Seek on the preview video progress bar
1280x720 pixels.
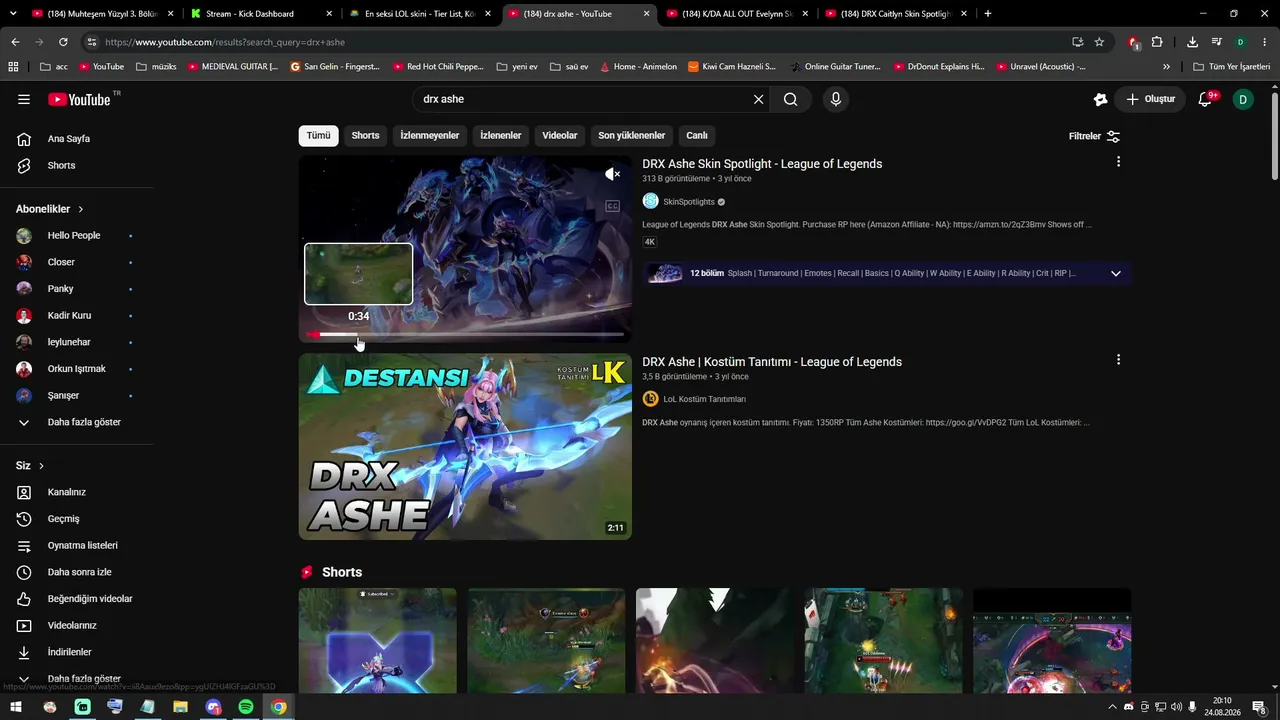pos(465,334)
